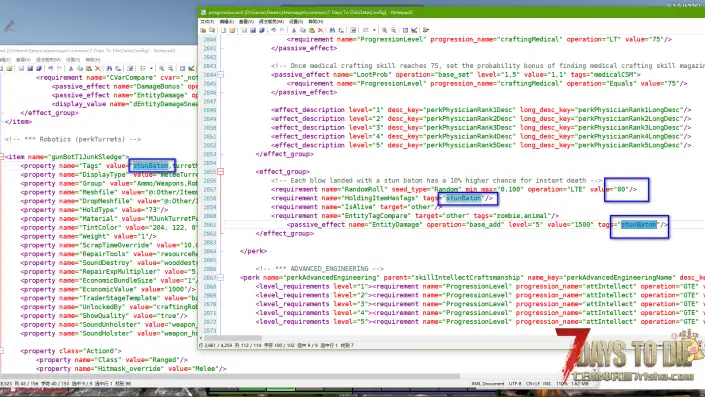Click UTF-8 encoding in back status bar
The height and width of the screenshot is (397, 705).
(515, 384)
